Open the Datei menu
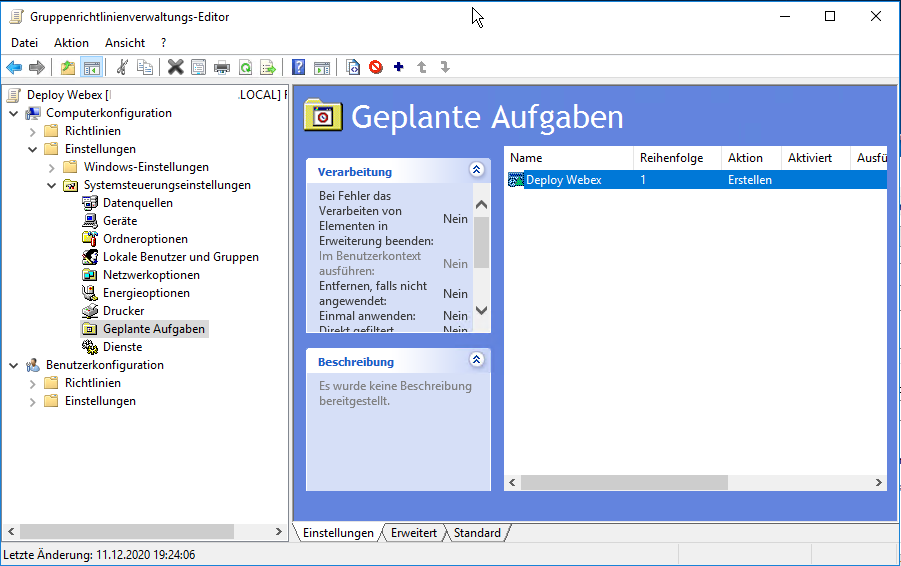Screen dimensions: 901x566 (x=24, y=43)
